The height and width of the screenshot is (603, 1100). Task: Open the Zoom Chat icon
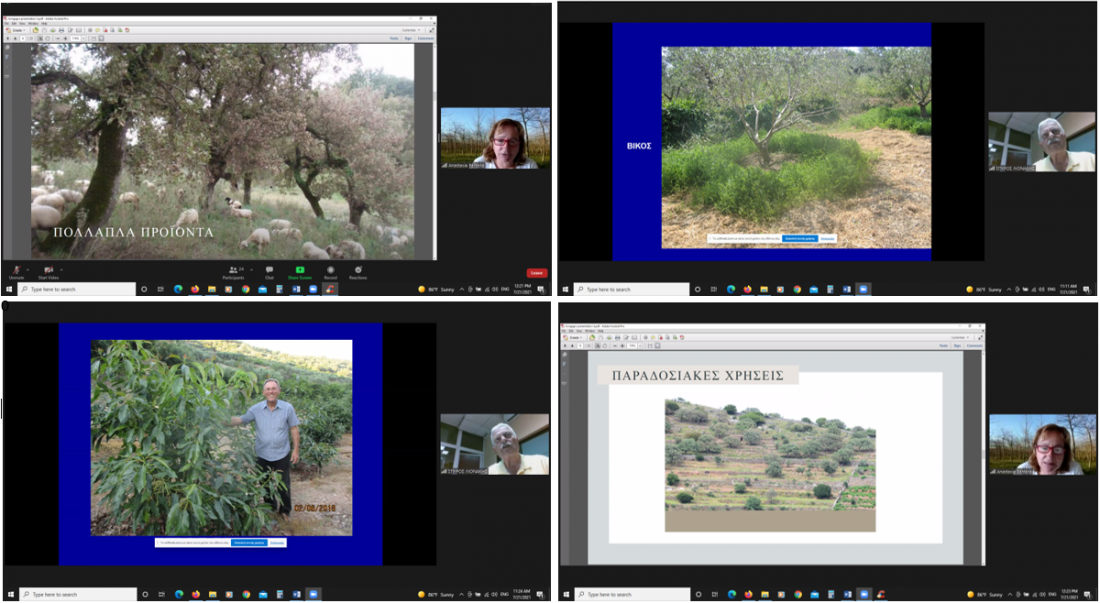tap(270, 271)
